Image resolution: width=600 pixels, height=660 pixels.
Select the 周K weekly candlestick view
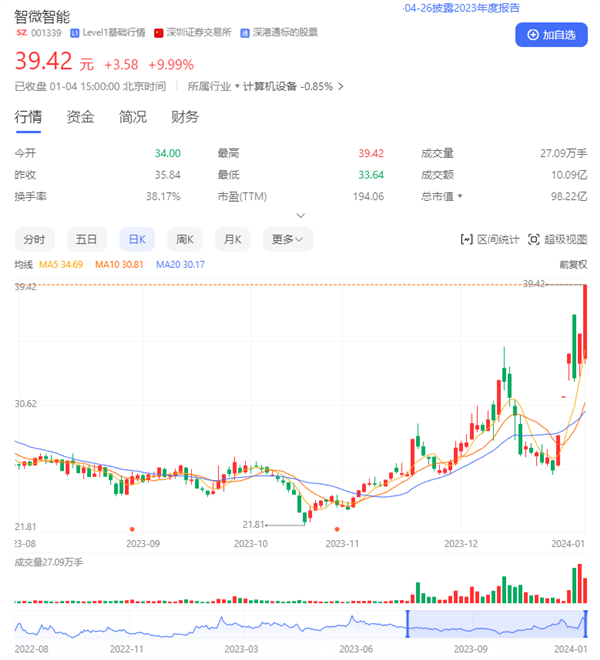tap(184, 239)
